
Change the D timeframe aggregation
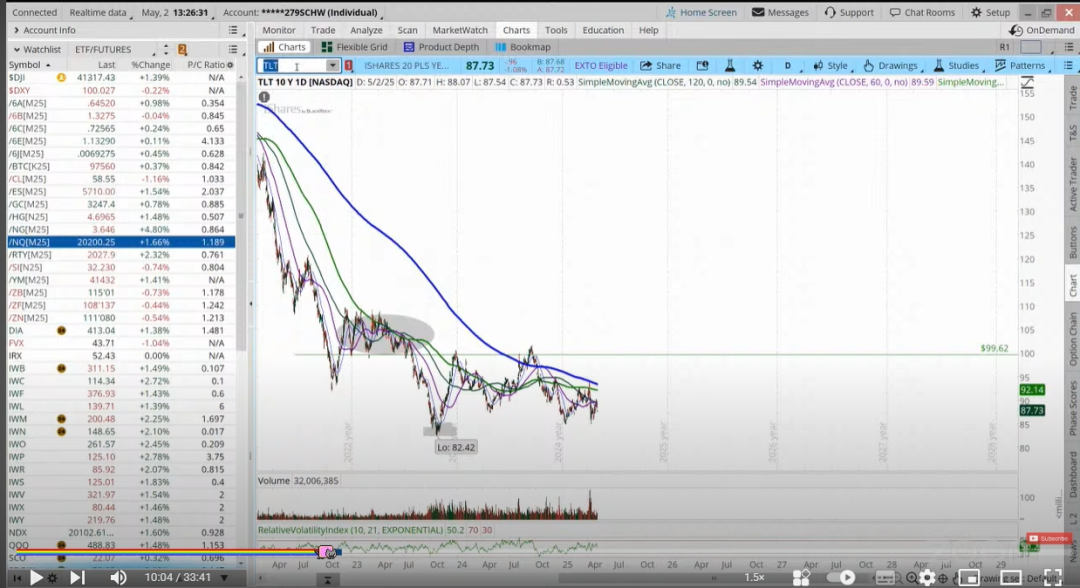tap(787, 65)
